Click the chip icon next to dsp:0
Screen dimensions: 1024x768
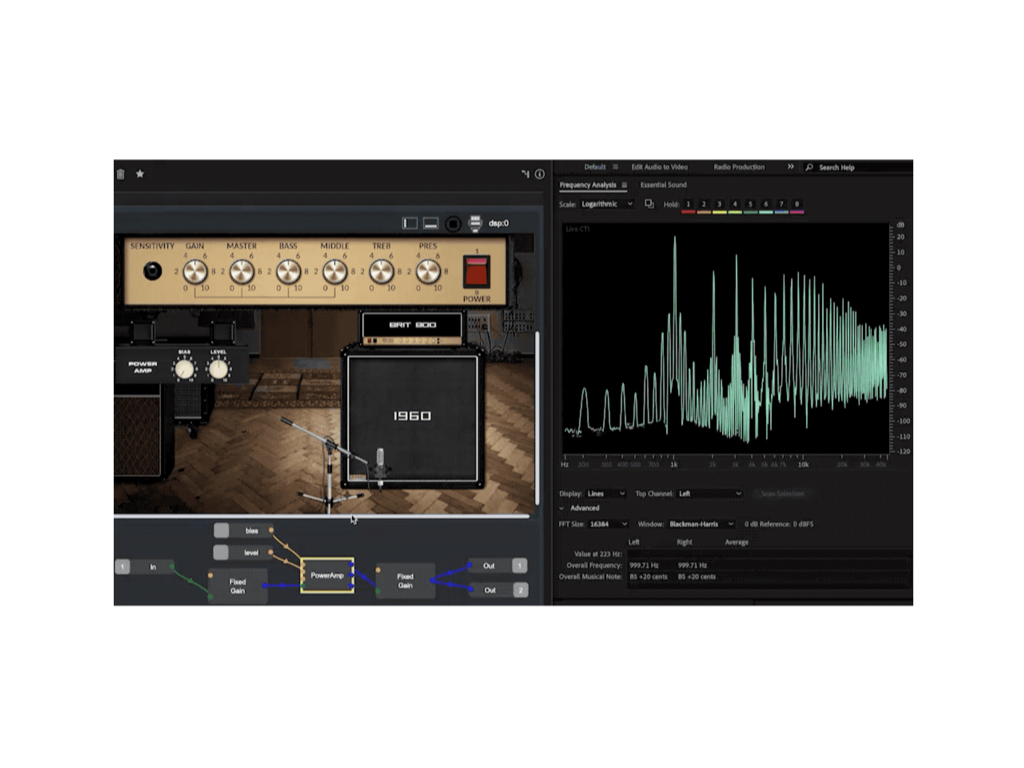click(x=475, y=223)
